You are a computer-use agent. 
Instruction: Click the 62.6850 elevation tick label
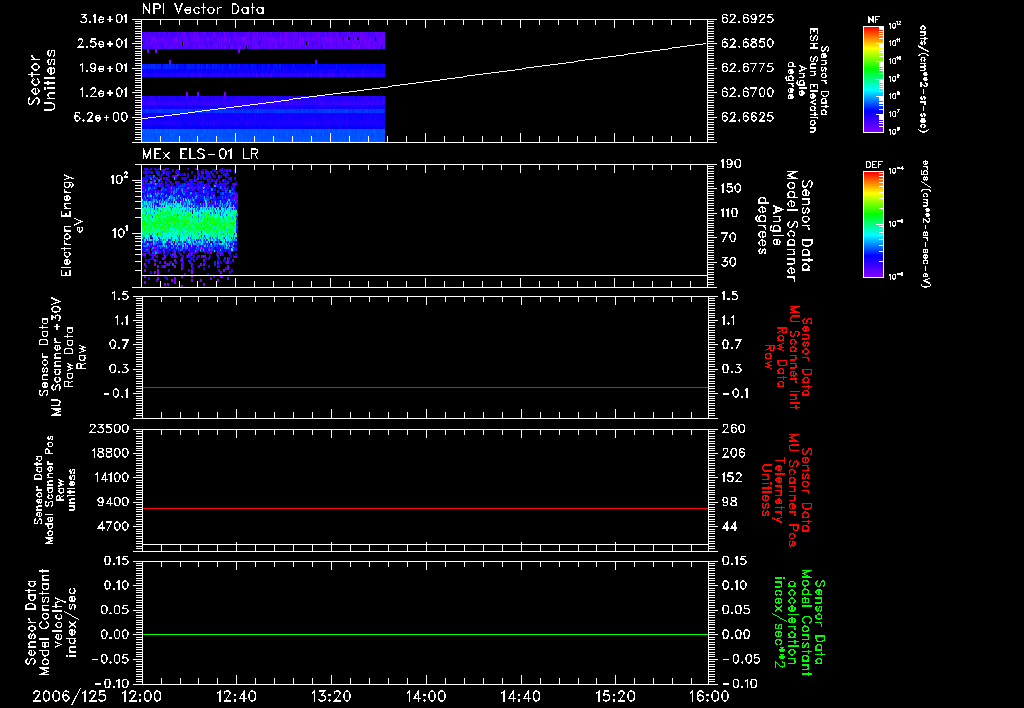tap(748, 43)
